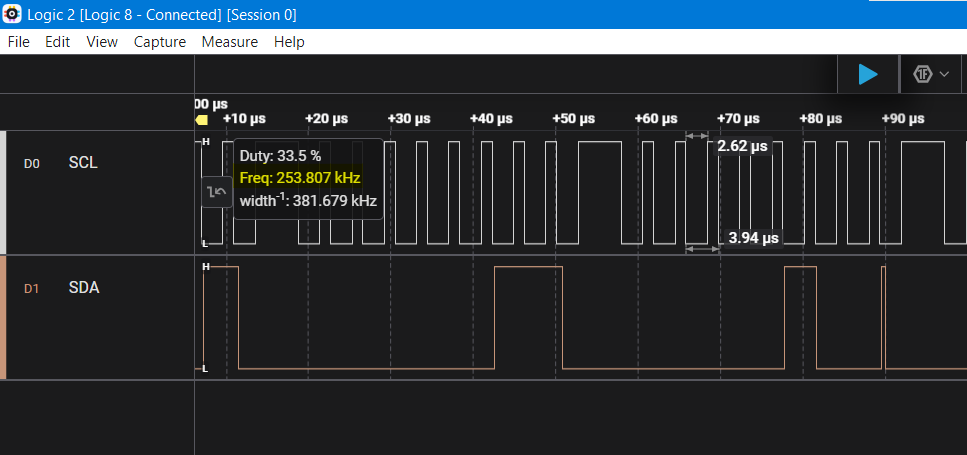This screenshot has width=967, height=455.
Task: Open the Help menu
Action: [x=289, y=42]
